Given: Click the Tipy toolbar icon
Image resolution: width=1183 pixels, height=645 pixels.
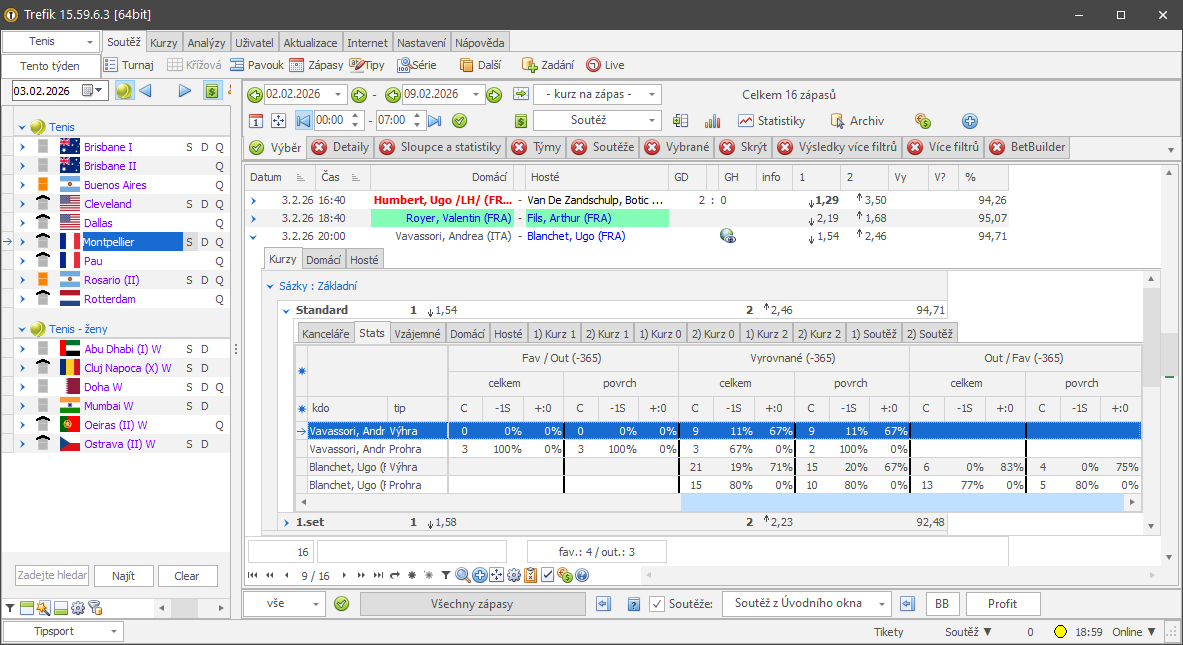Looking at the screenshot, I should click(x=367, y=64).
